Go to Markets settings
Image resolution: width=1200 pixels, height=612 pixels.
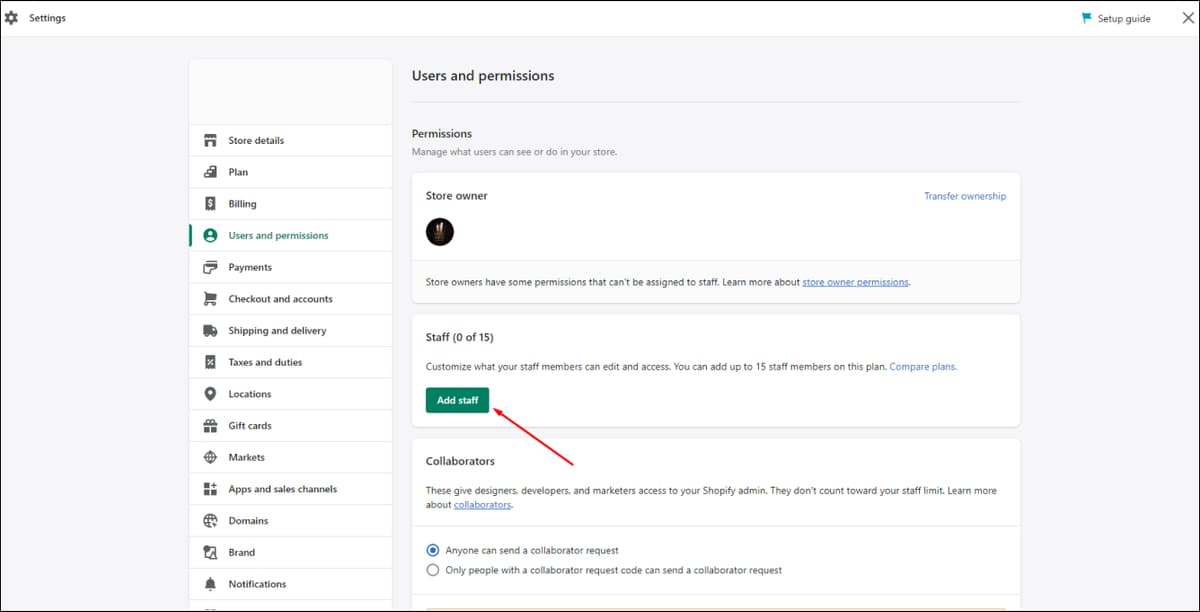[290, 457]
